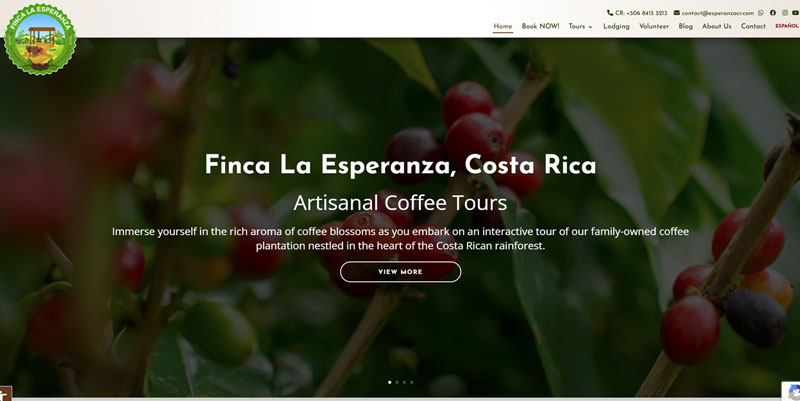Click the contact@esperanzacr.com email link

point(717,13)
